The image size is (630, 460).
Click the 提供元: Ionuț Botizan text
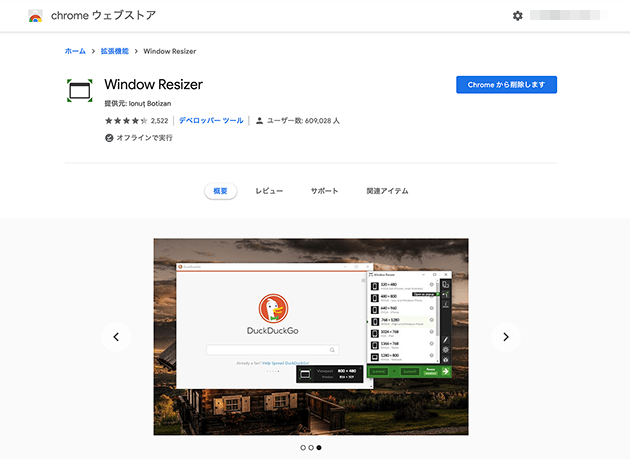click(x=138, y=103)
